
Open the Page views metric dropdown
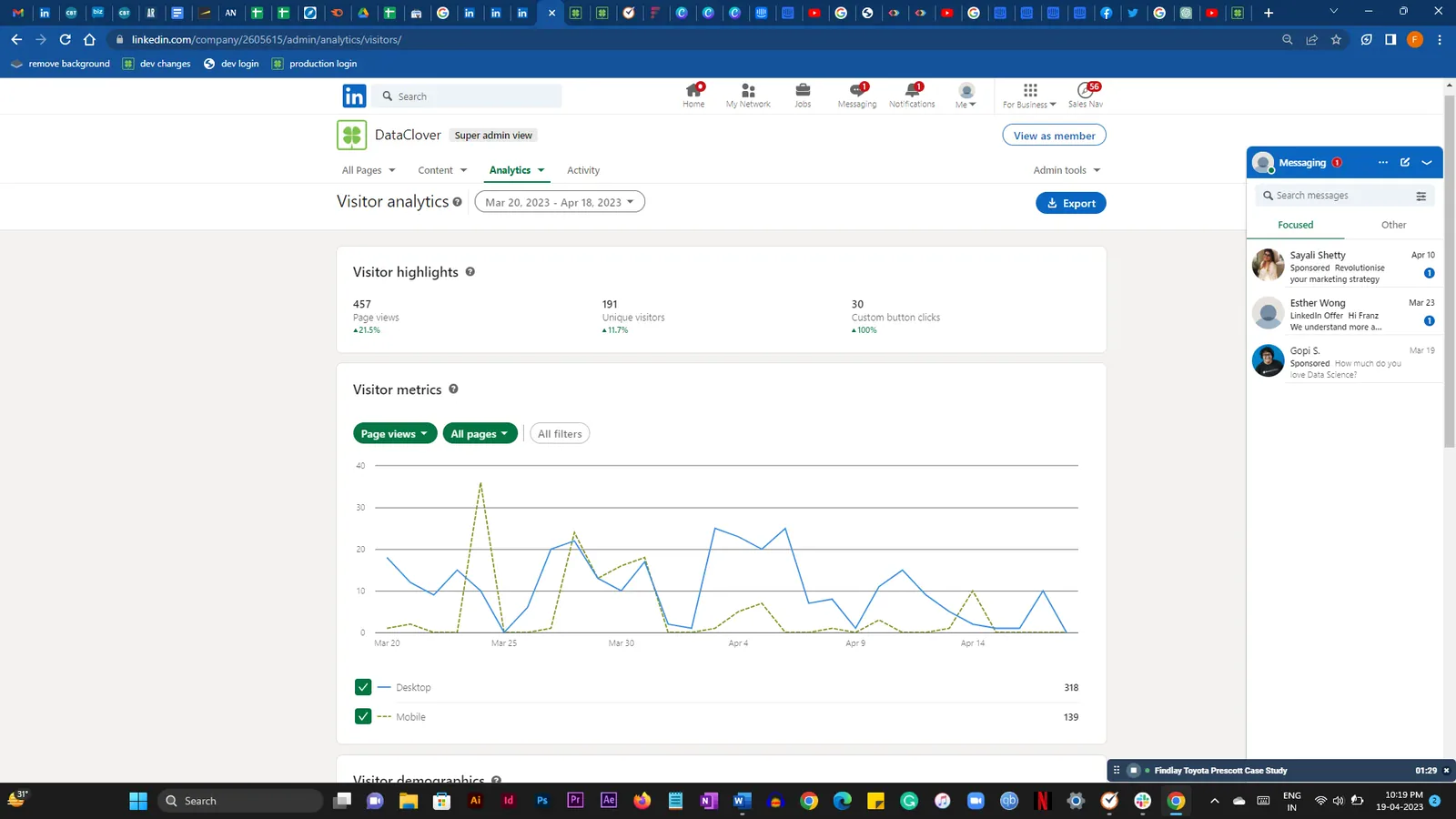(x=395, y=434)
